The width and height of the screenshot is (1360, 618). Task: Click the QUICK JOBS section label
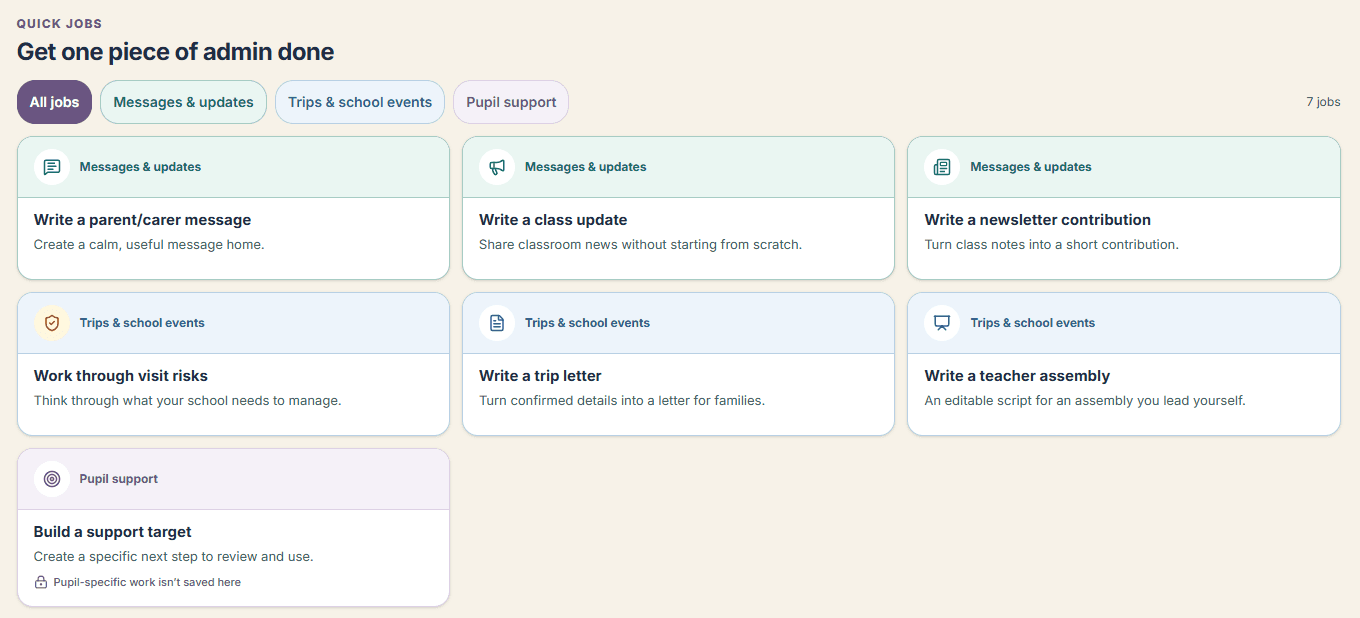59,23
